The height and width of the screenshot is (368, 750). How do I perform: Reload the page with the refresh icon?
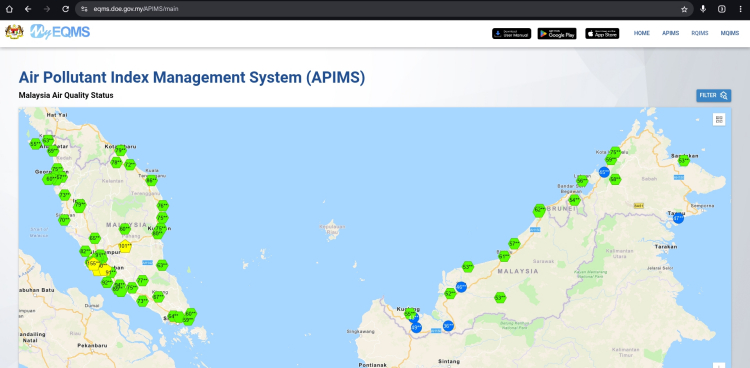click(x=66, y=9)
